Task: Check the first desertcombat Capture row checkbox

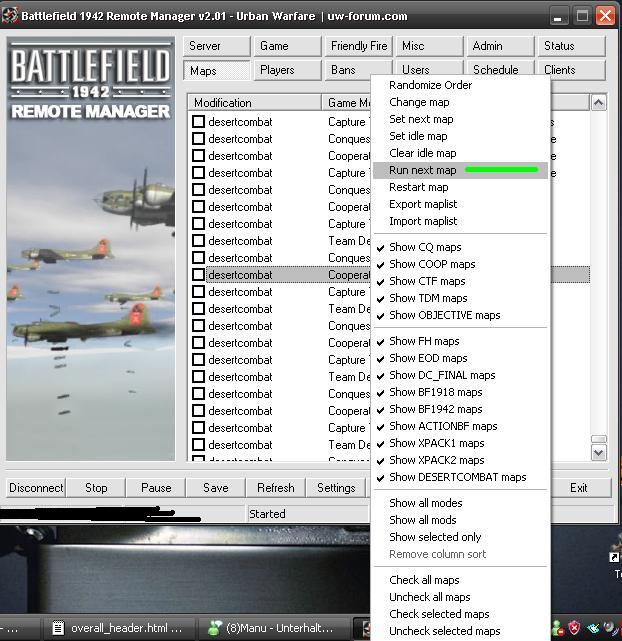Action: [x=199, y=121]
